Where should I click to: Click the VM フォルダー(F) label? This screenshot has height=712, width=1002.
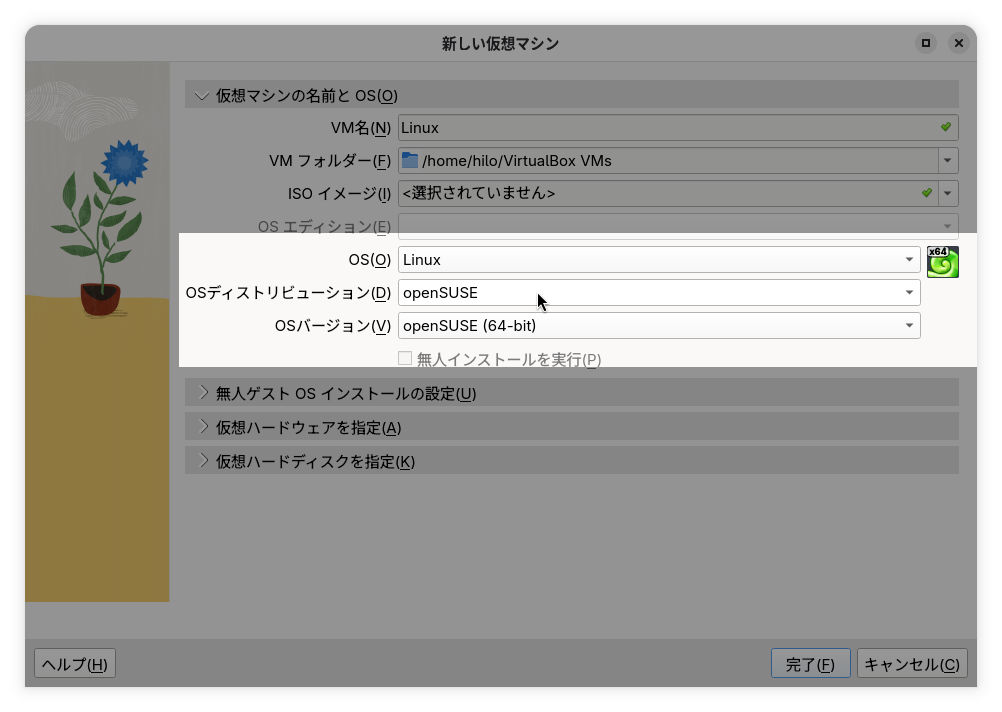pos(330,160)
